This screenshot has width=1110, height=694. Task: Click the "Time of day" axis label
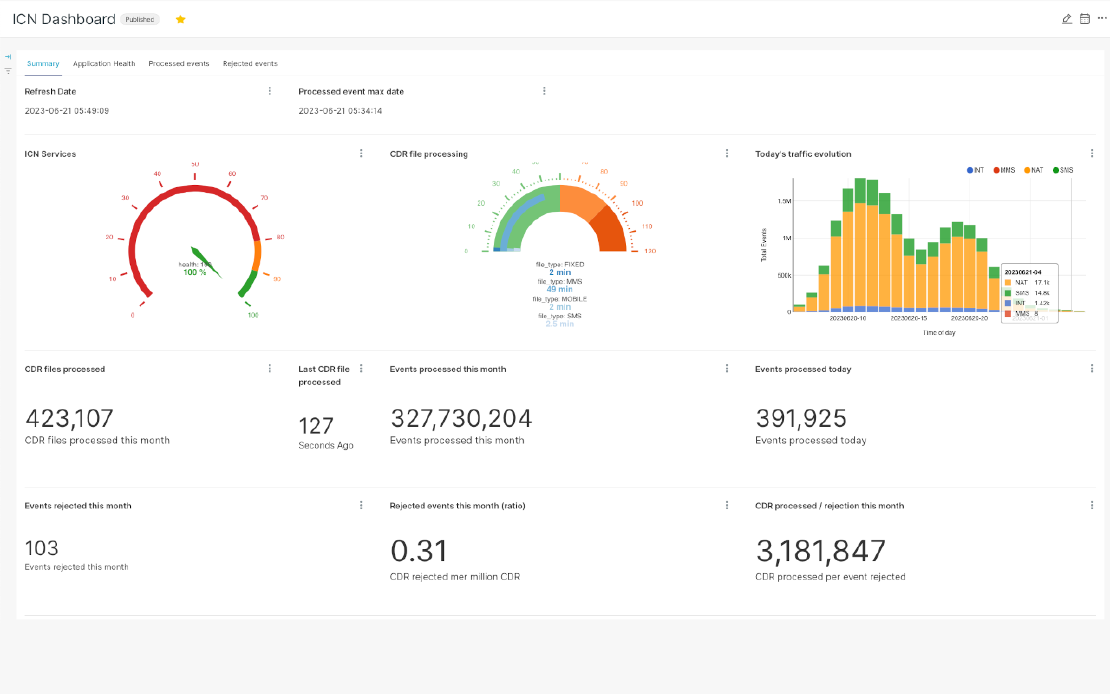coord(939,333)
